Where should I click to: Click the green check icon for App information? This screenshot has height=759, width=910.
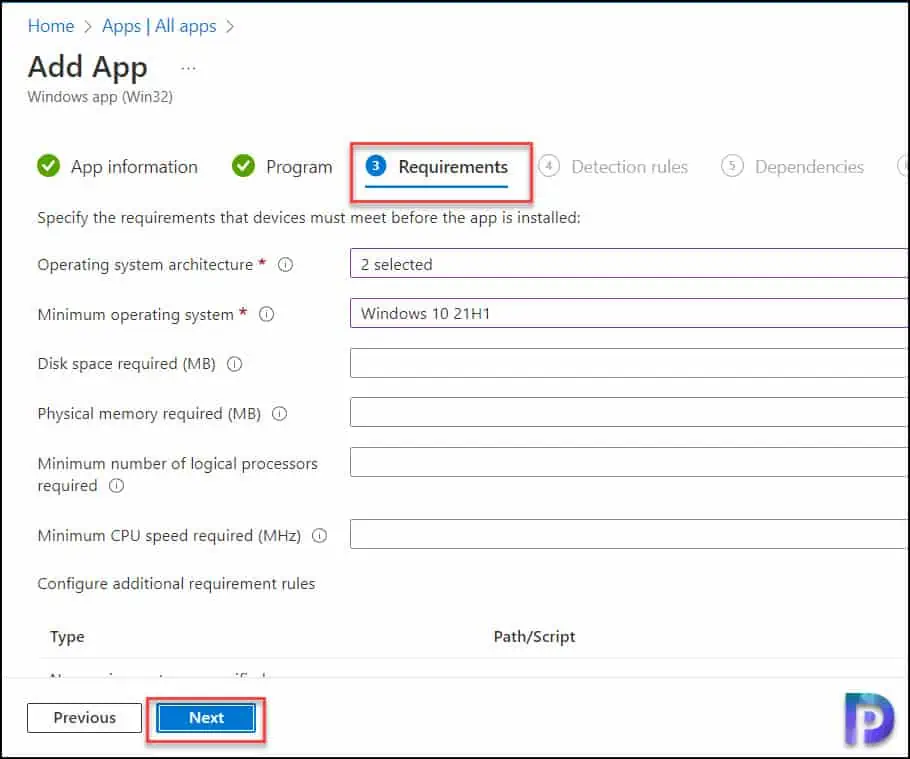coord(48,166)
